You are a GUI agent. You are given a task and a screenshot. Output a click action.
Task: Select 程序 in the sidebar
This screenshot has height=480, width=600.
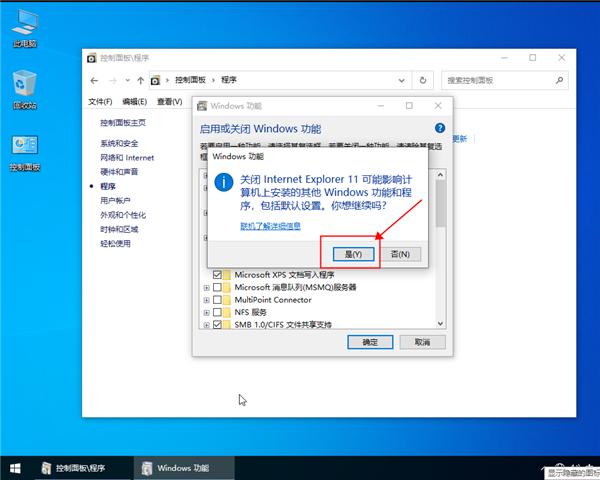pyautogui.click(x=108, y=186)
